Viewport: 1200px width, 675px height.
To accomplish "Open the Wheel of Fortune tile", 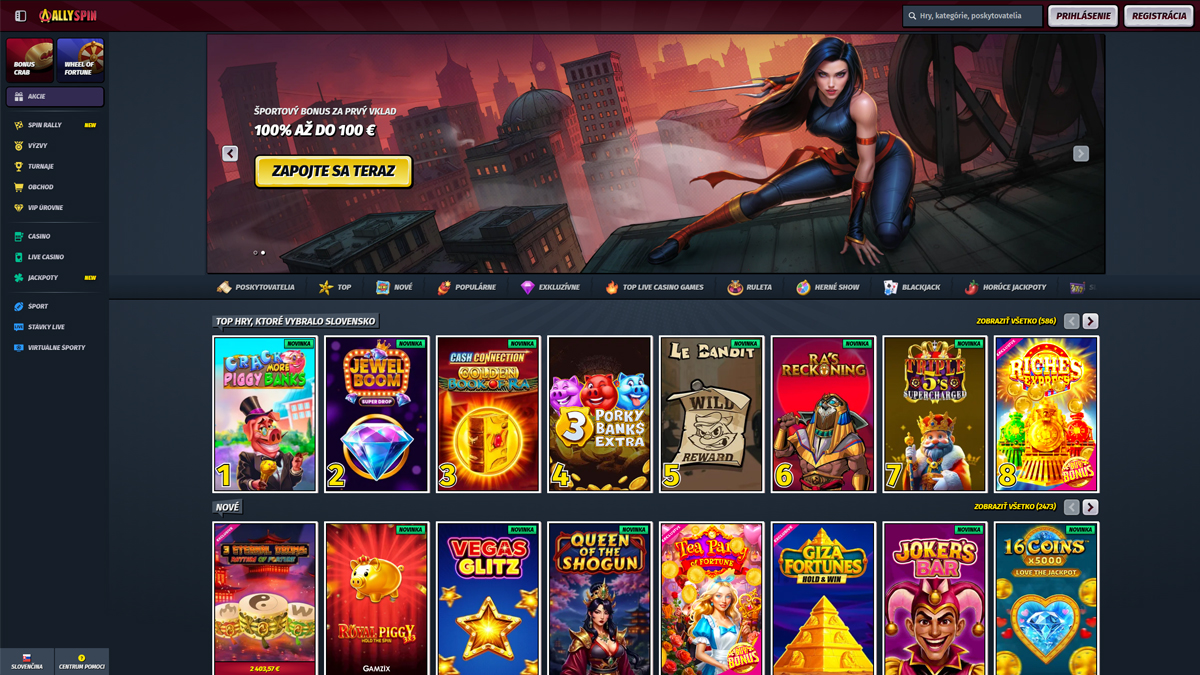I will point(80,60).
